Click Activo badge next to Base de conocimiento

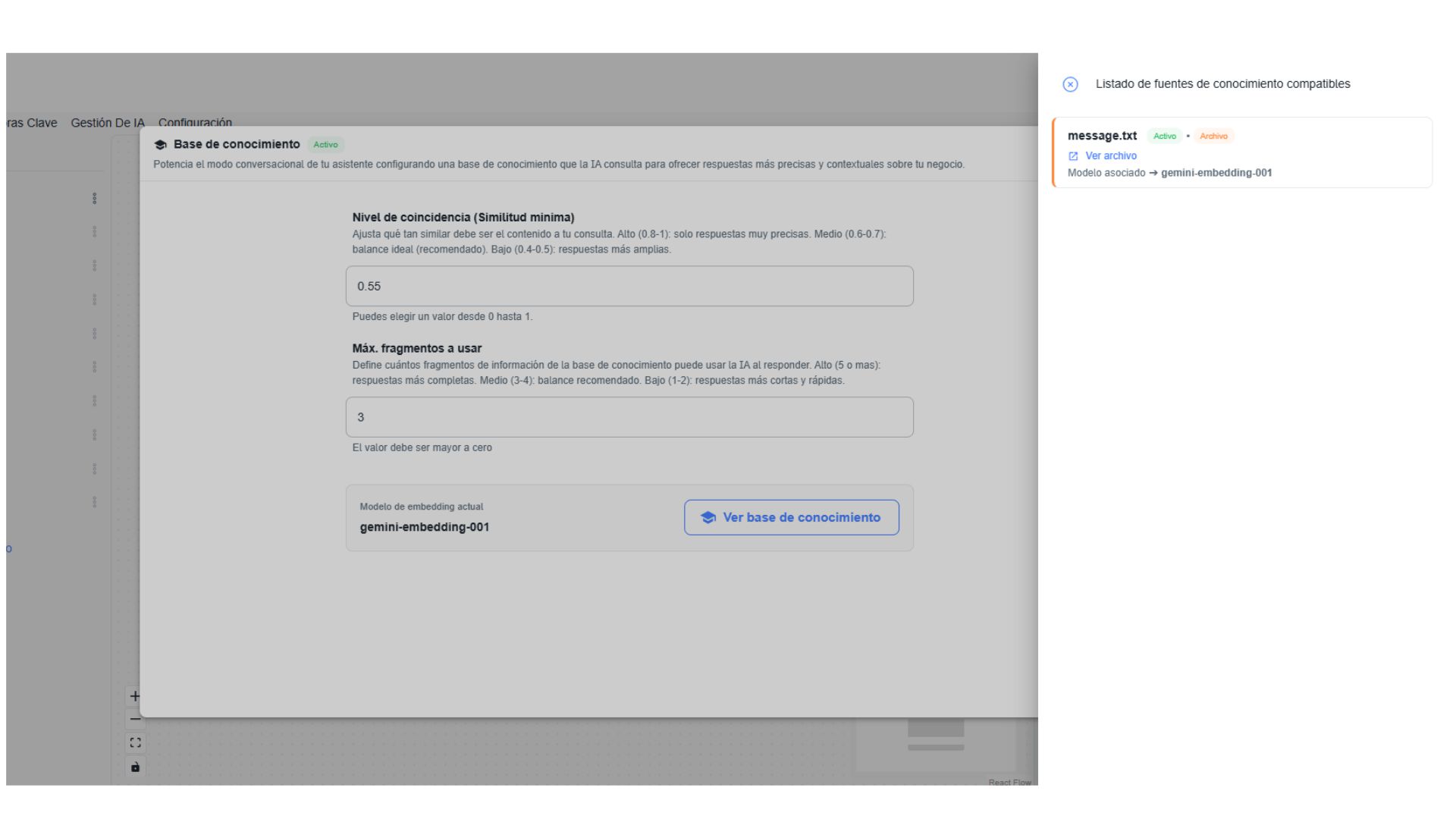[325, 145]
